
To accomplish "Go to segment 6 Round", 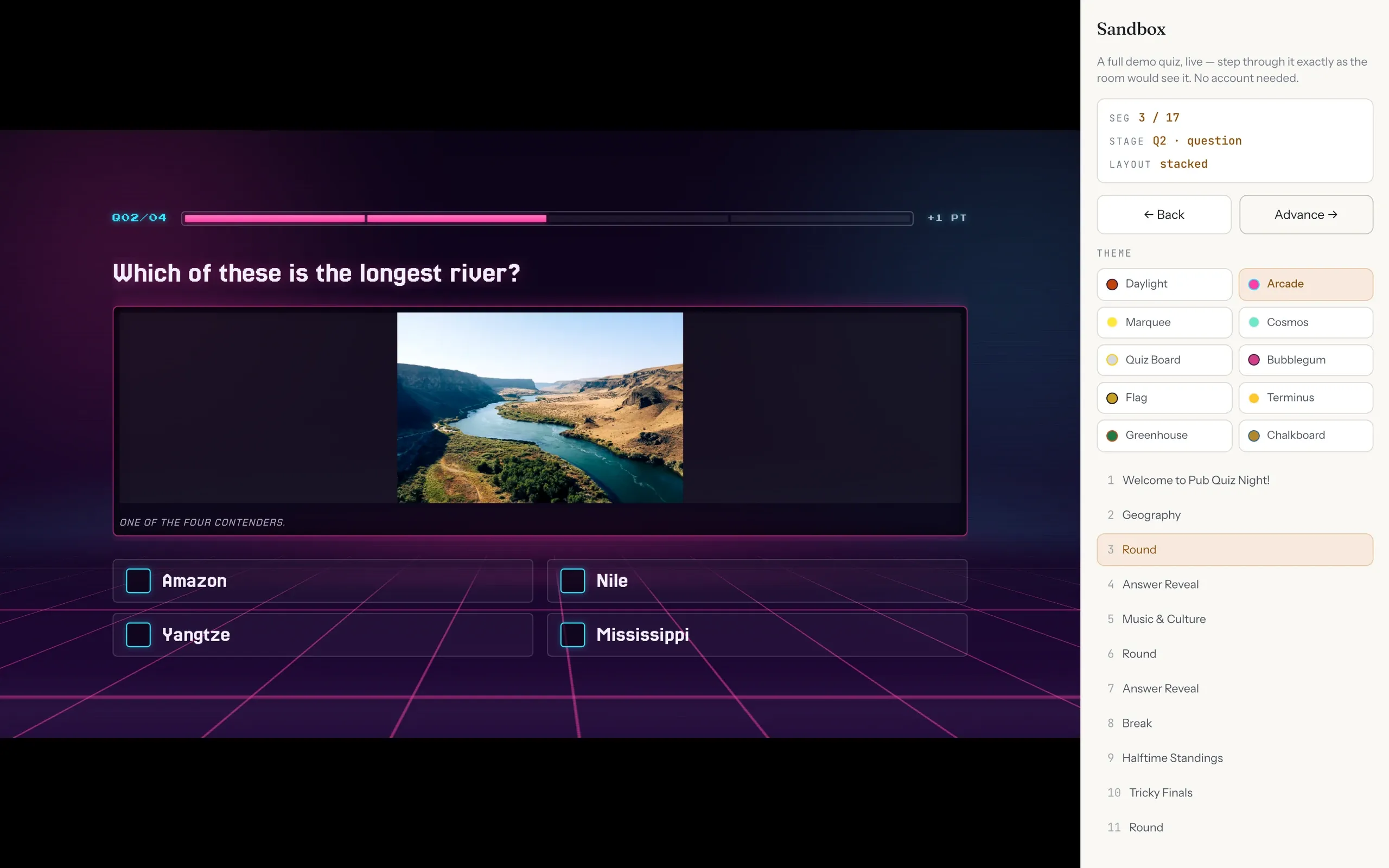I will click(1234, 654).
